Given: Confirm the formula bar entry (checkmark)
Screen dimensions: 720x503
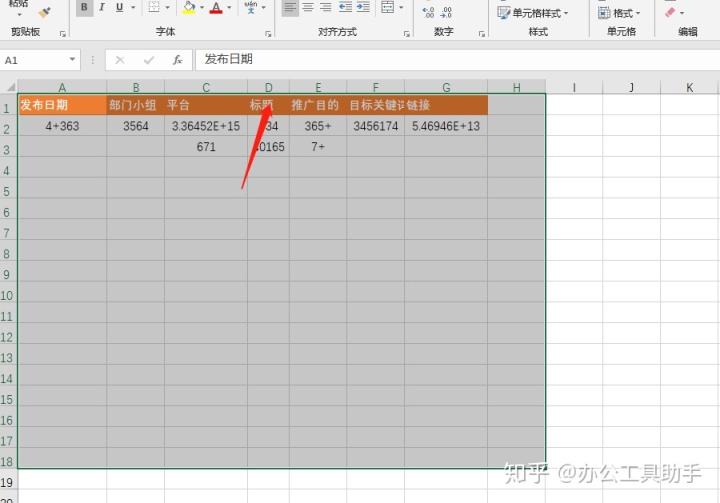Looking at the screenshot, I should click(149, 60).
